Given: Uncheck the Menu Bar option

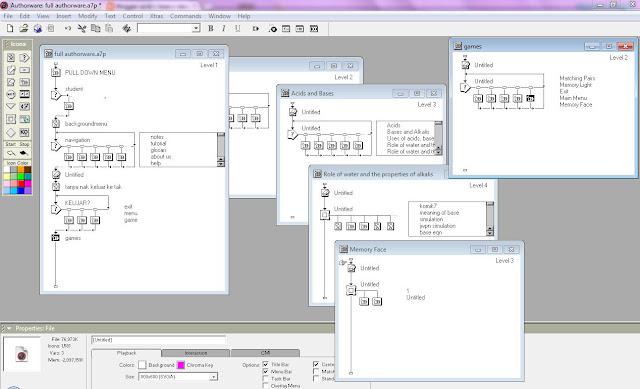Looking at the screenshot, I should point(266,371).
